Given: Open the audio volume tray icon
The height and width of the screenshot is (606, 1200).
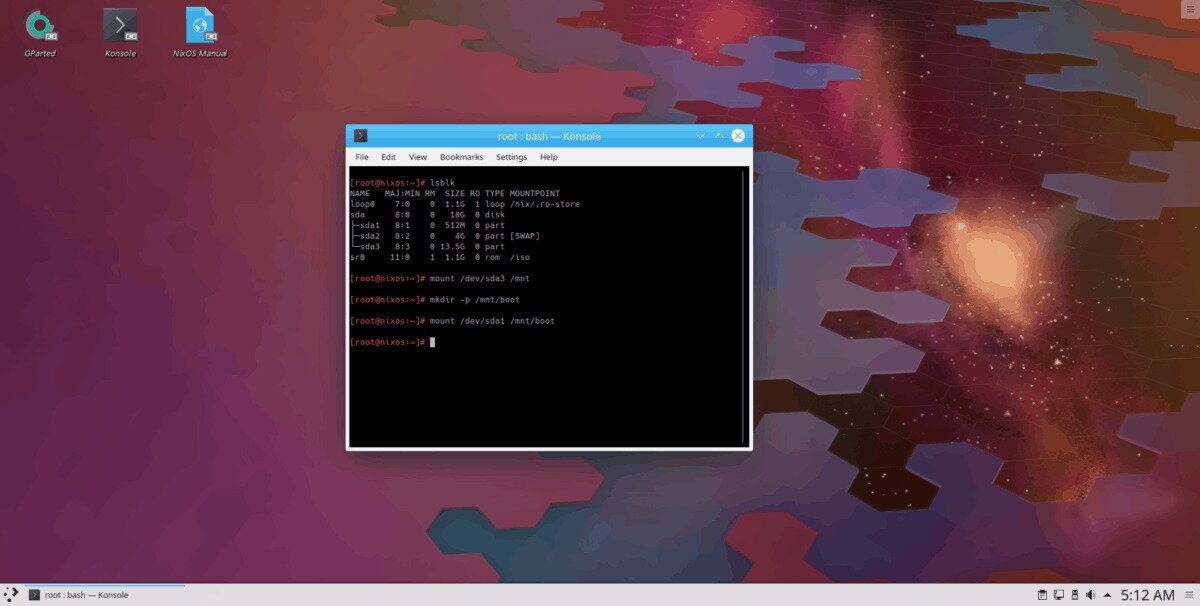Looking at the screenshot, I should 1090,595.
